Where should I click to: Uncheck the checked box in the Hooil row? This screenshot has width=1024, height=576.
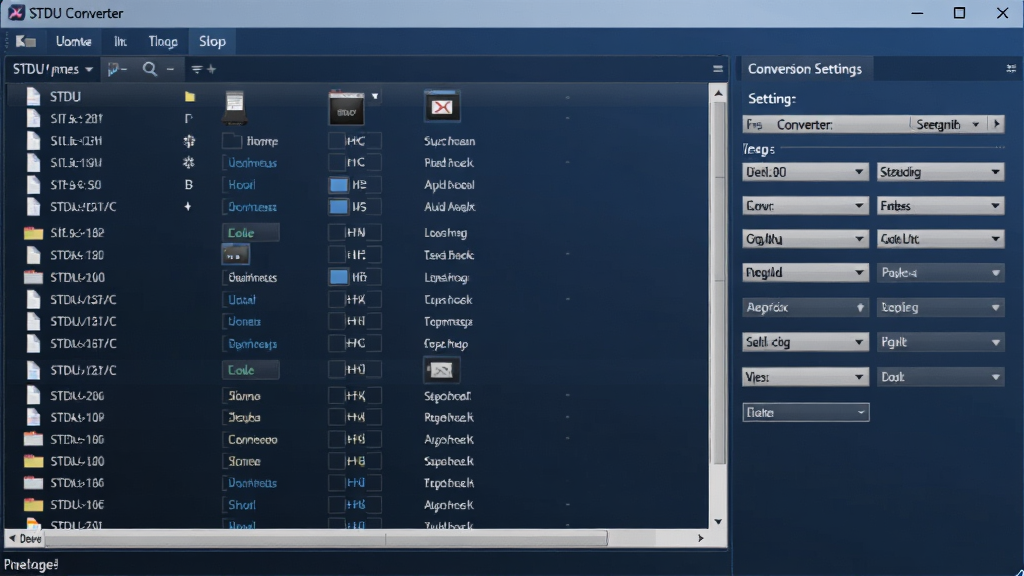tap(338, 185)
